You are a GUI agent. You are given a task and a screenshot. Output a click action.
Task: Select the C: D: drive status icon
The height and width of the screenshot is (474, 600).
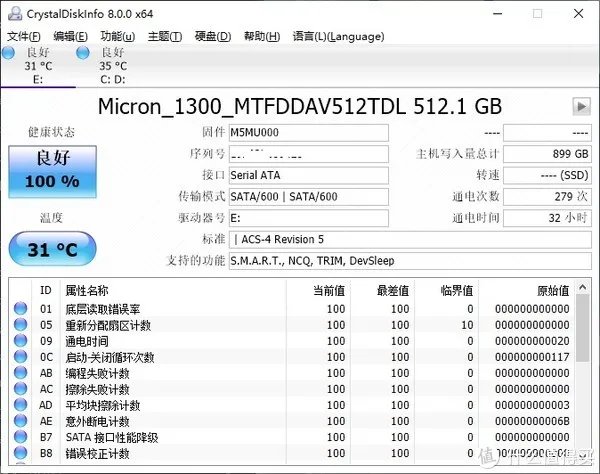83,53
